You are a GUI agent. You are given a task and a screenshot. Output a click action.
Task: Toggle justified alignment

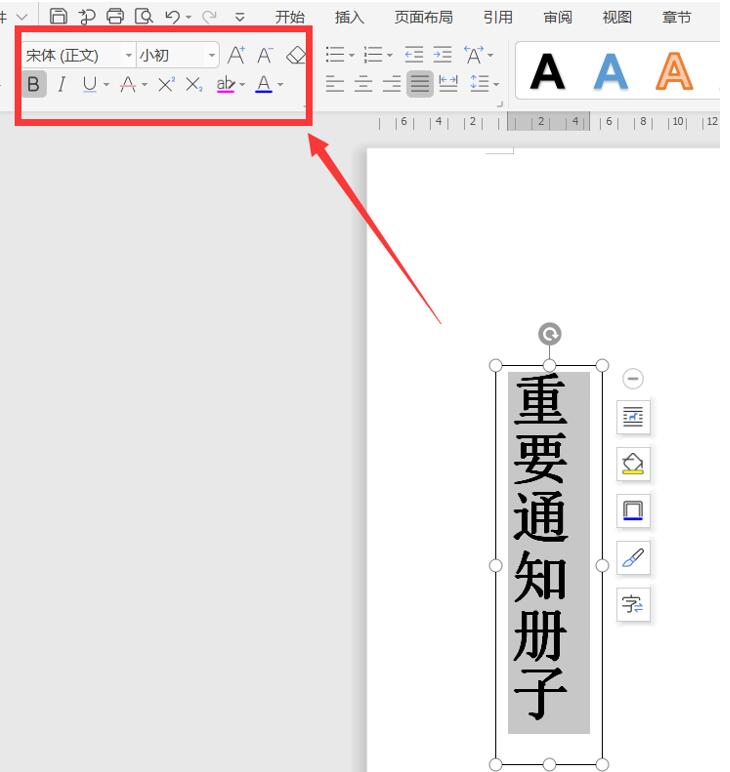(420, 84)
